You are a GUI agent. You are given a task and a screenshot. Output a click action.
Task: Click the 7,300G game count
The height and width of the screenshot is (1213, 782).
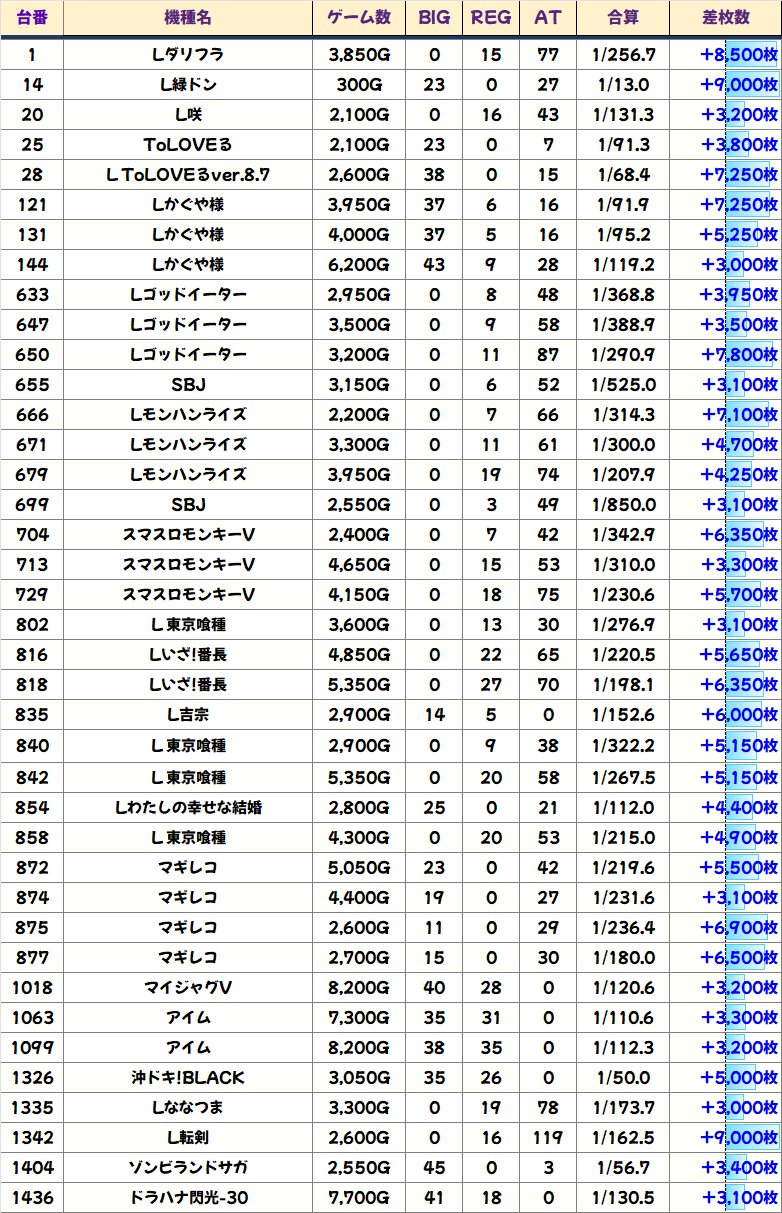[x=359, y=1018]
